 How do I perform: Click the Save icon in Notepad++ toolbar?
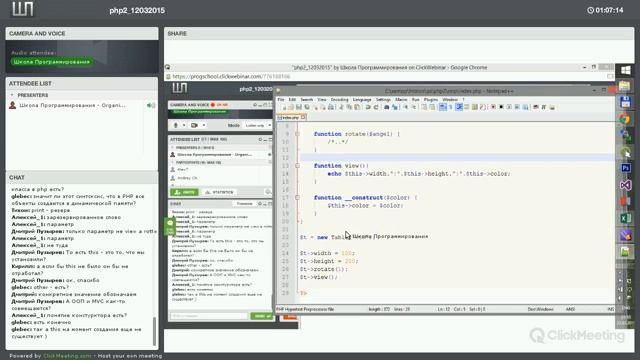(x=299, y=107)
